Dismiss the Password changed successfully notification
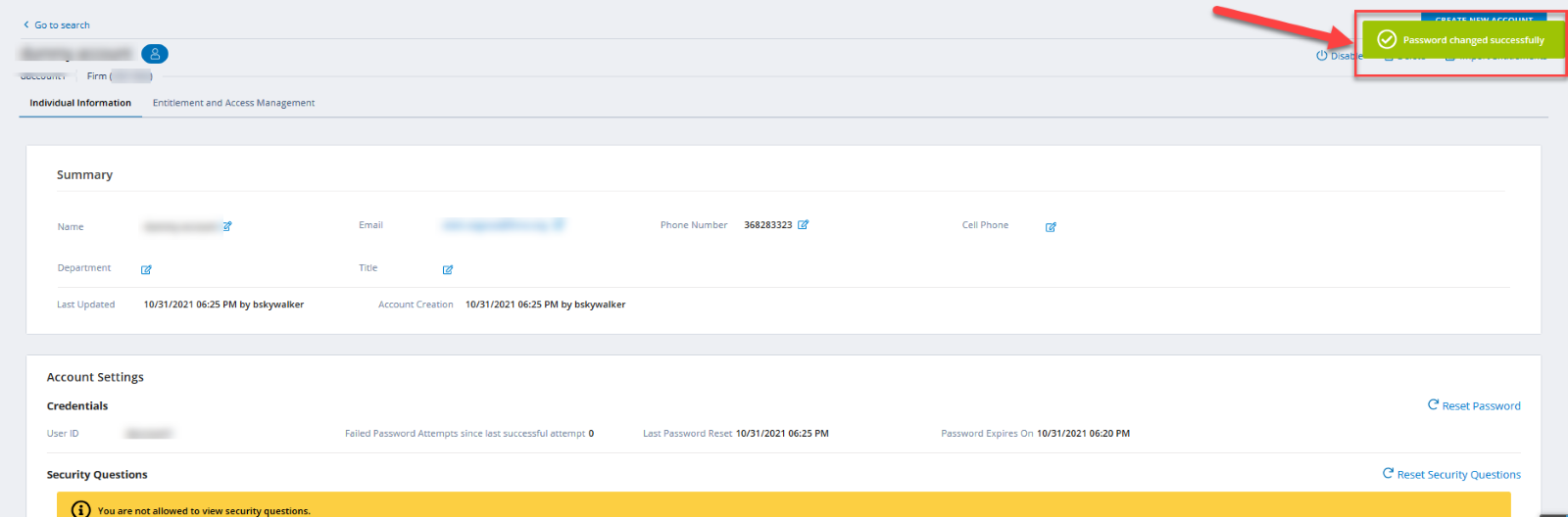 point(1463,40)
